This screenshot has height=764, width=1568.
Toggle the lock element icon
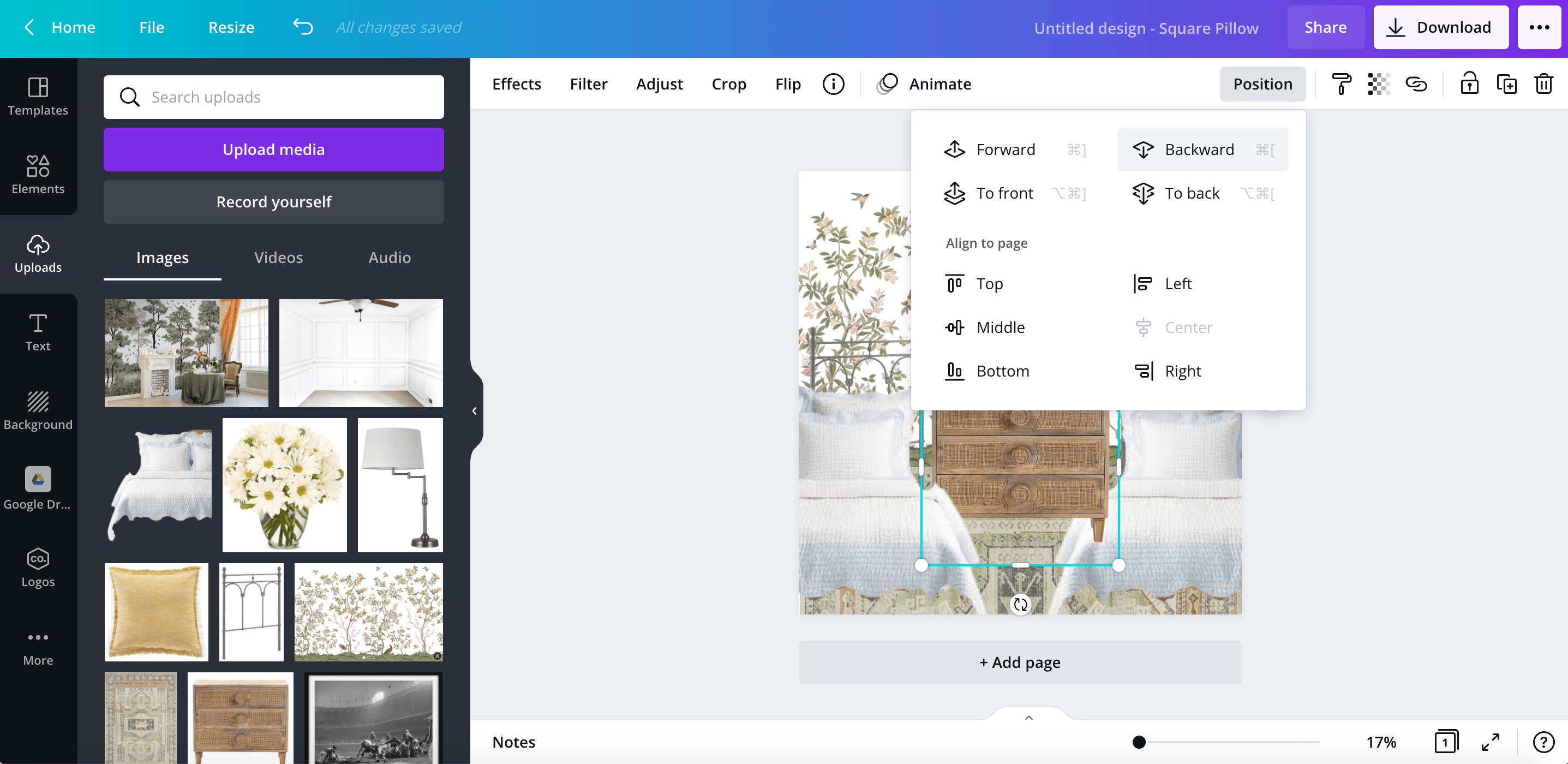tap(1469, 84)
